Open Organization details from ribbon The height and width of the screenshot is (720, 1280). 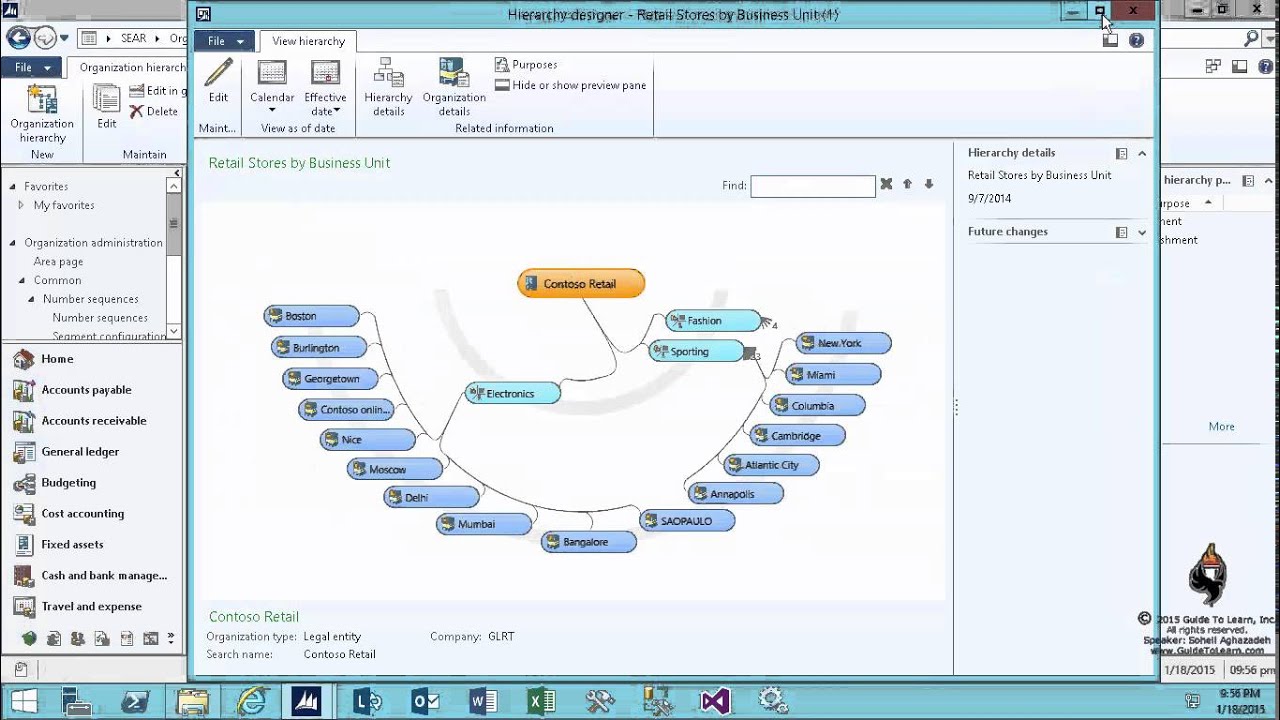454,88
